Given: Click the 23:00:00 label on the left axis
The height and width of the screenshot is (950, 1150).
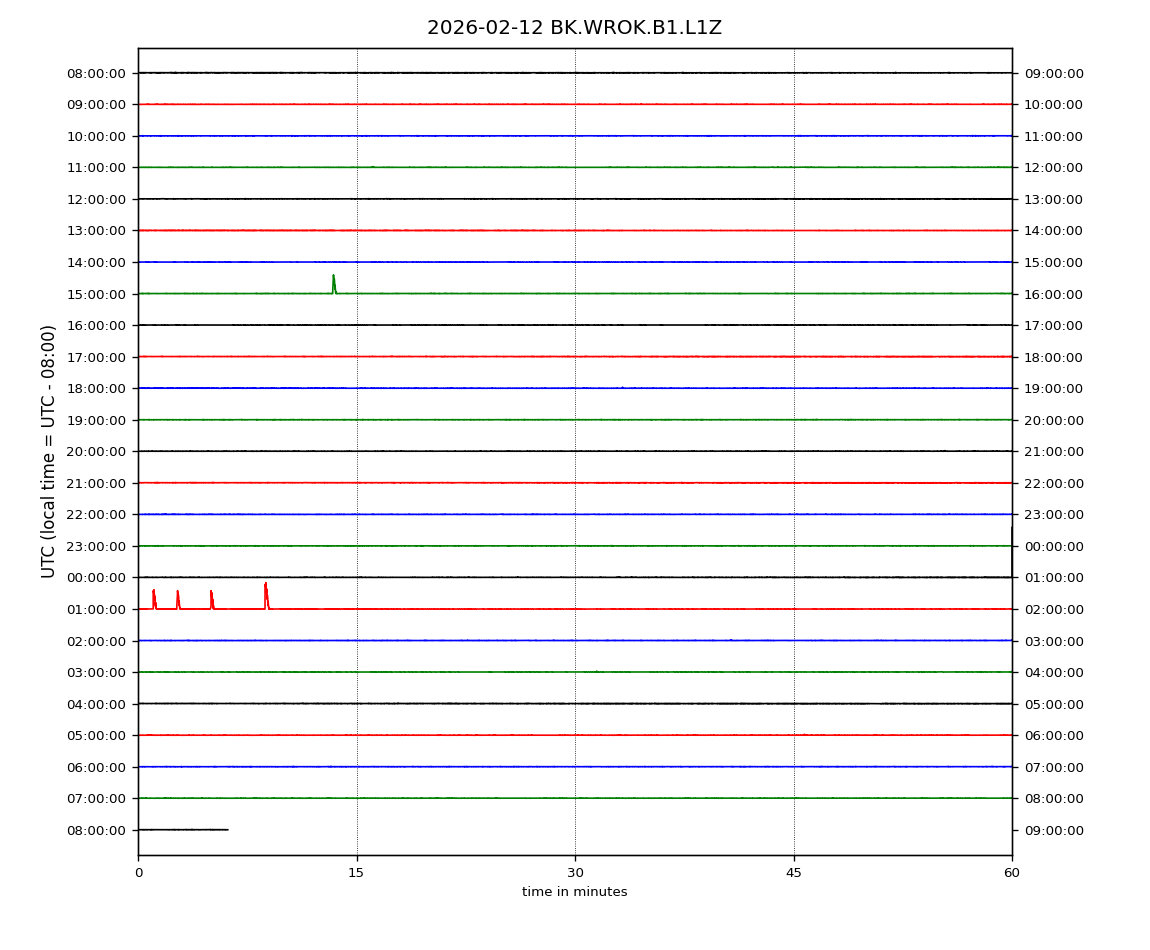Looking at the screenshot, I should (96, 546).
